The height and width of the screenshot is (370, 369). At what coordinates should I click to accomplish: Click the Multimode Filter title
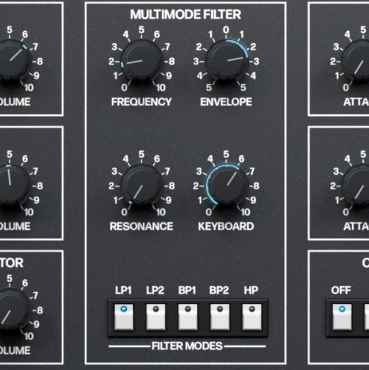(186, 15)
